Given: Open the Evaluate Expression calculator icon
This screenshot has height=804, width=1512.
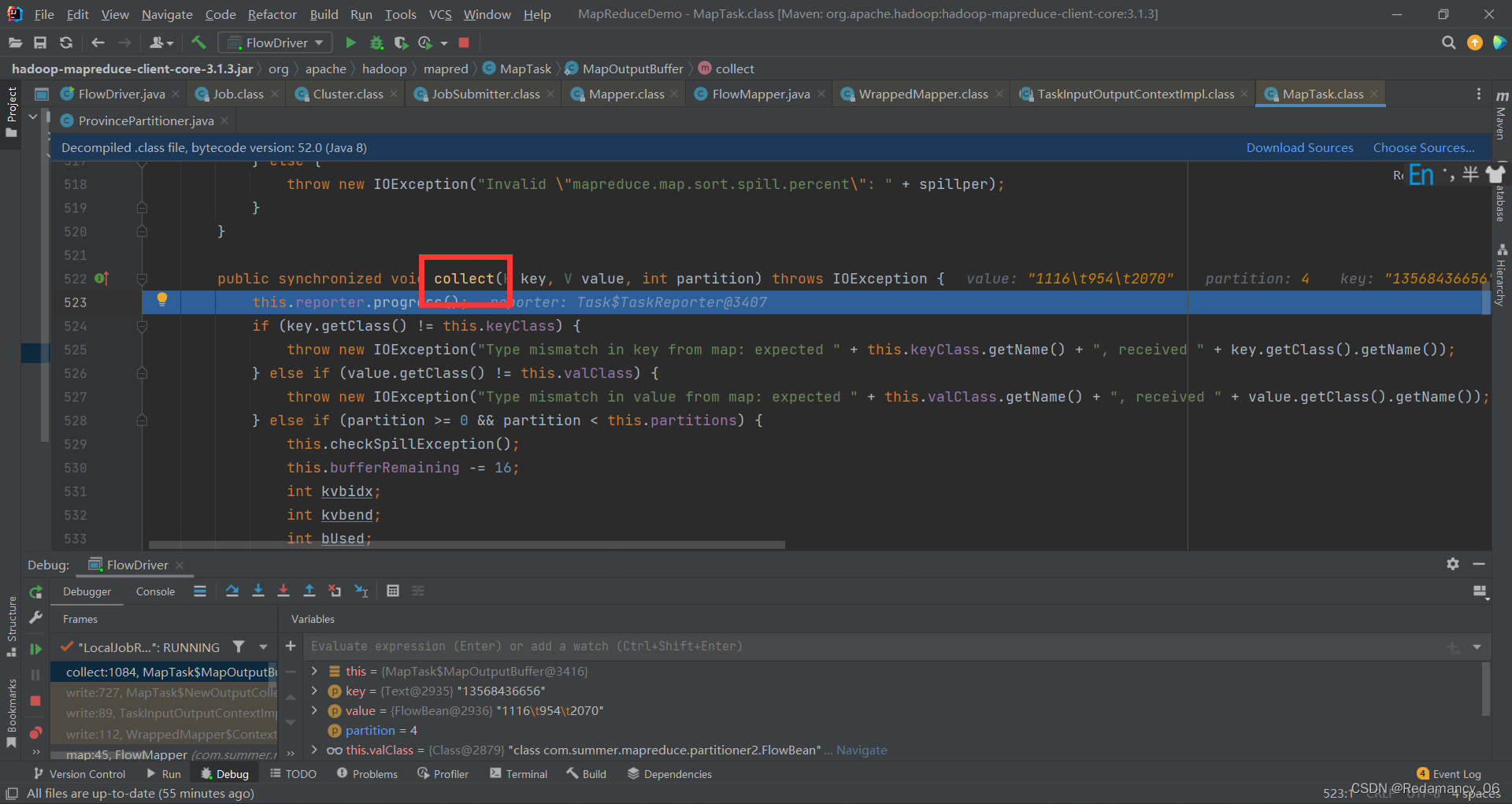Looking at the screenshot, I should point(393,591).
